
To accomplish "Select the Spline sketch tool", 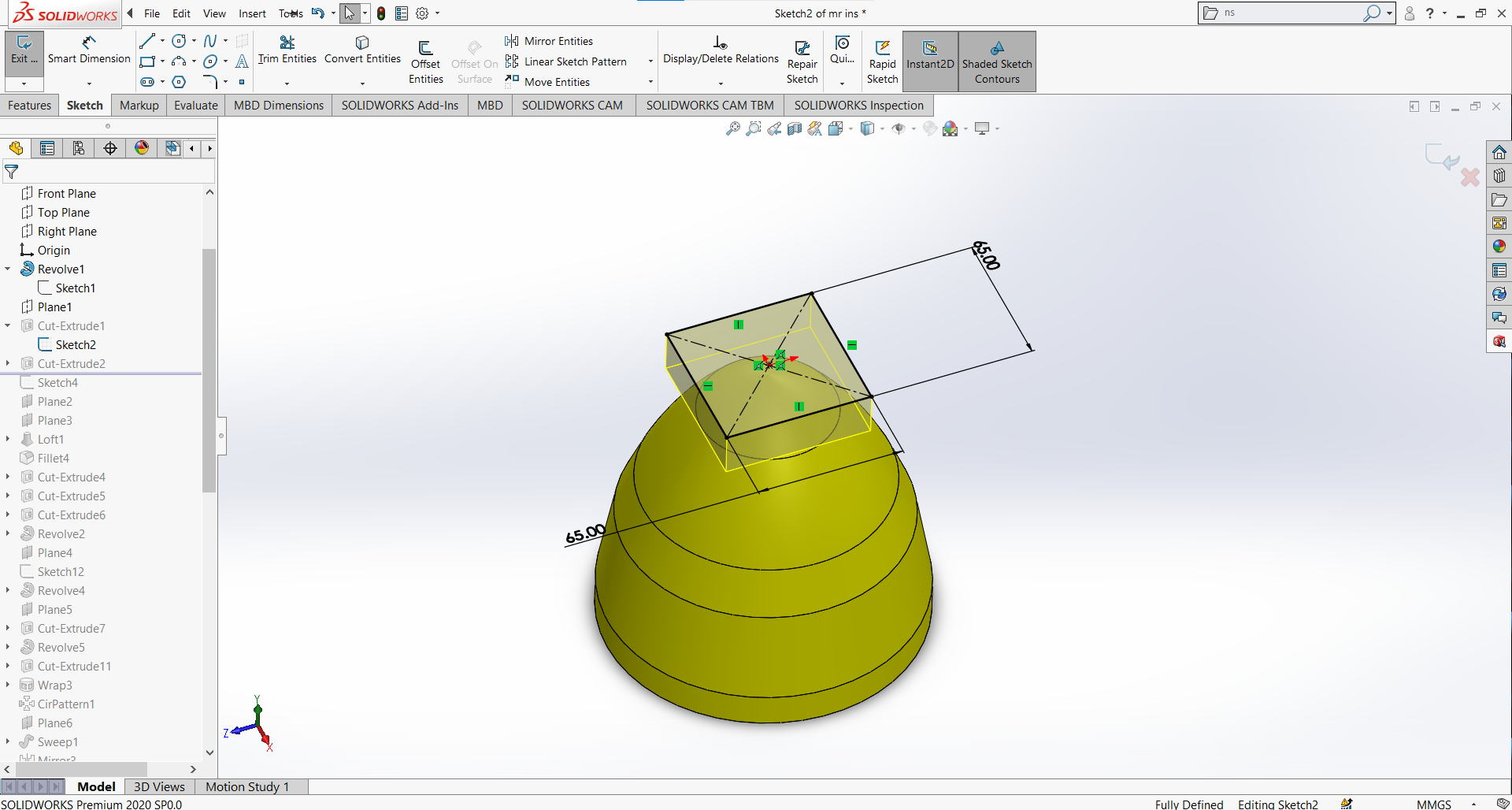I will pos(210,41).
